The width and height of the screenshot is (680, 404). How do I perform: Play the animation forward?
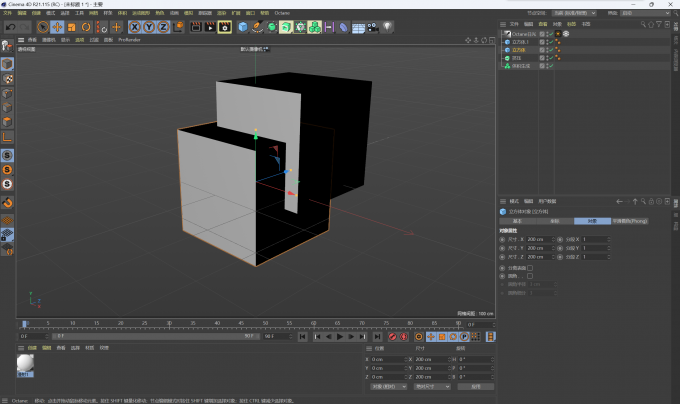click(340, 337)
